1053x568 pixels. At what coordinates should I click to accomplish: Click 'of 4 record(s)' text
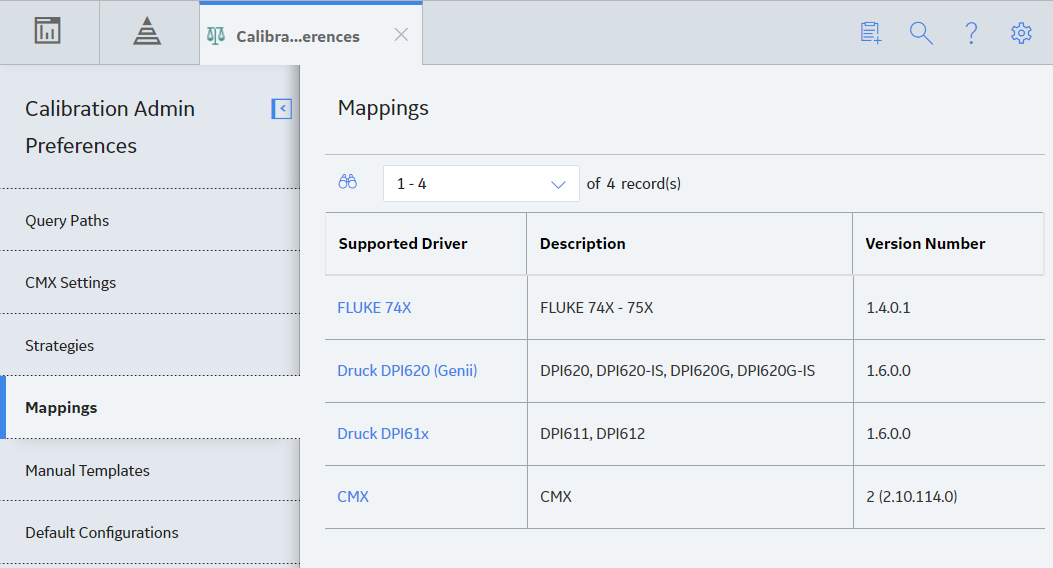coord(633,183)
